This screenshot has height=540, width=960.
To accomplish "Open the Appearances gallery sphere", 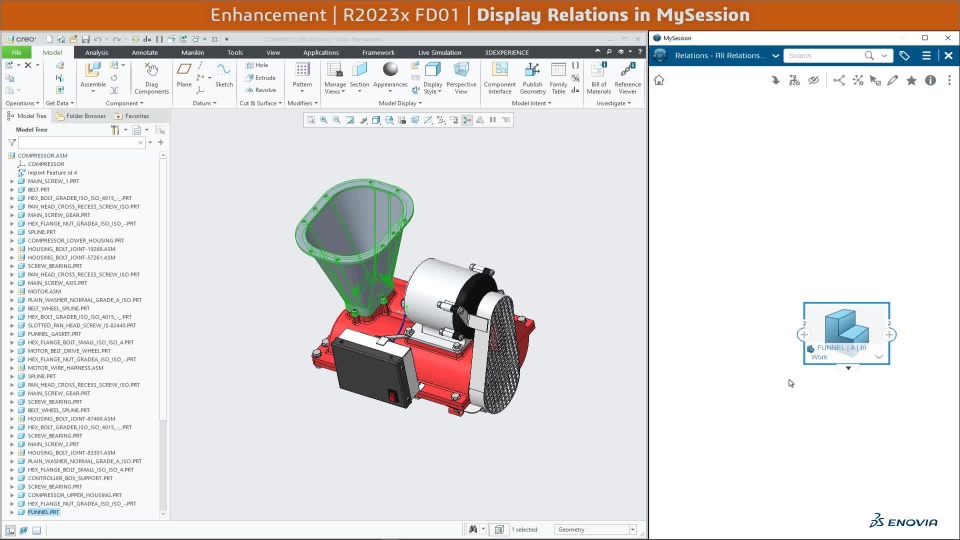I will (x=390, y=69).
